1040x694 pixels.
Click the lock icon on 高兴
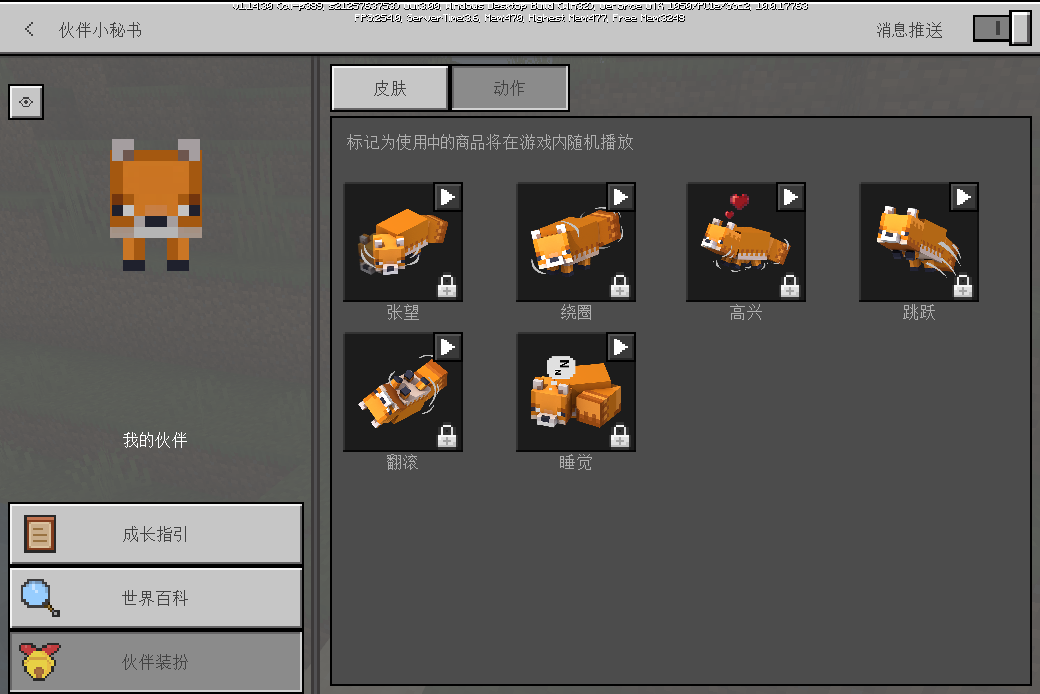coord(790,286)
